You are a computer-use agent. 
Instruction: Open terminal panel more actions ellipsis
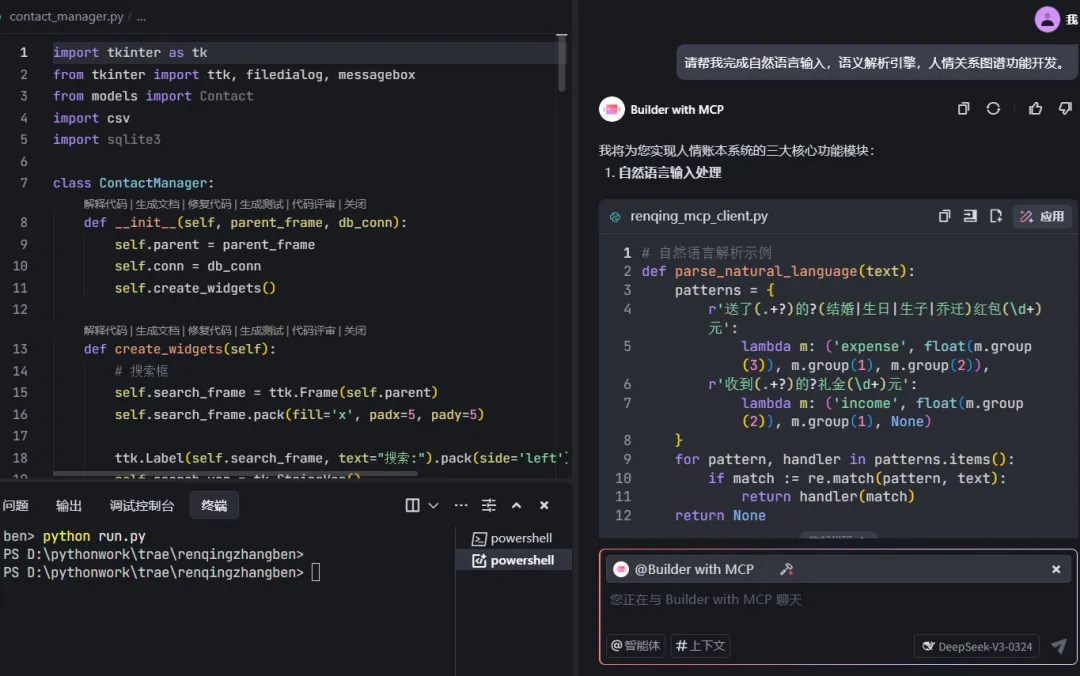462,506
